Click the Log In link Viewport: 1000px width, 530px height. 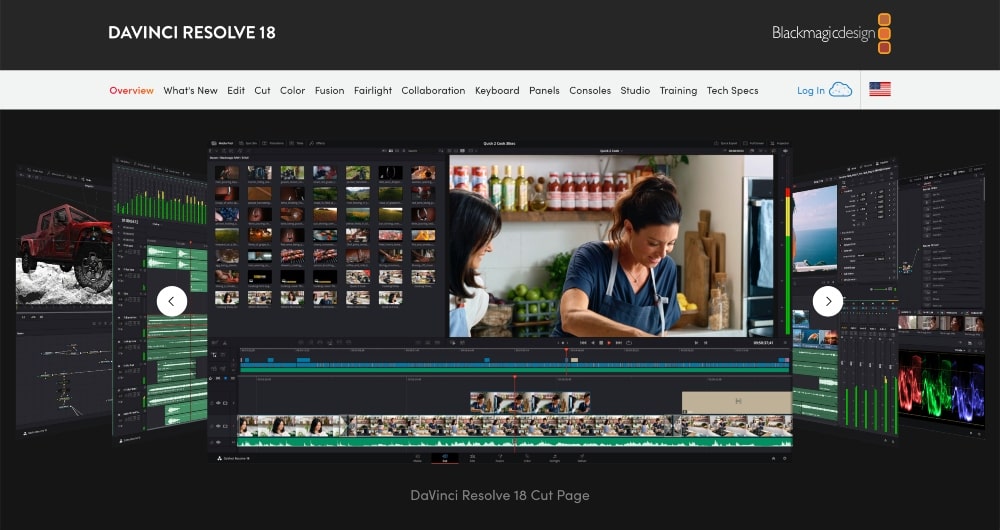pyautogui.click(x=811, y=90)
